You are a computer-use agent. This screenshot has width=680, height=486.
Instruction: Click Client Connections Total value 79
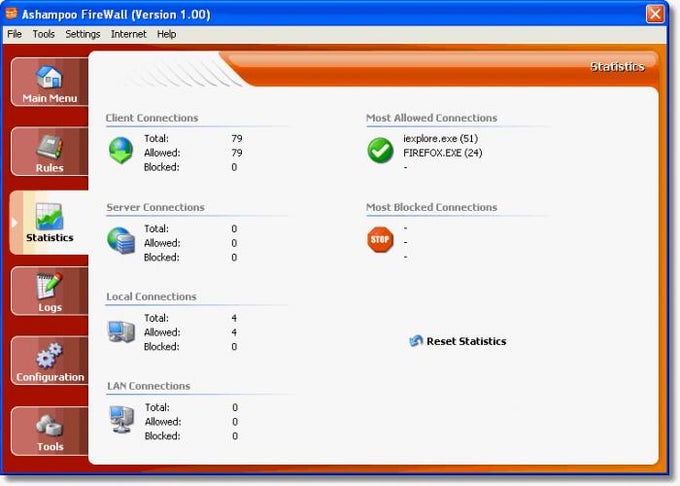tap(237, 138)
